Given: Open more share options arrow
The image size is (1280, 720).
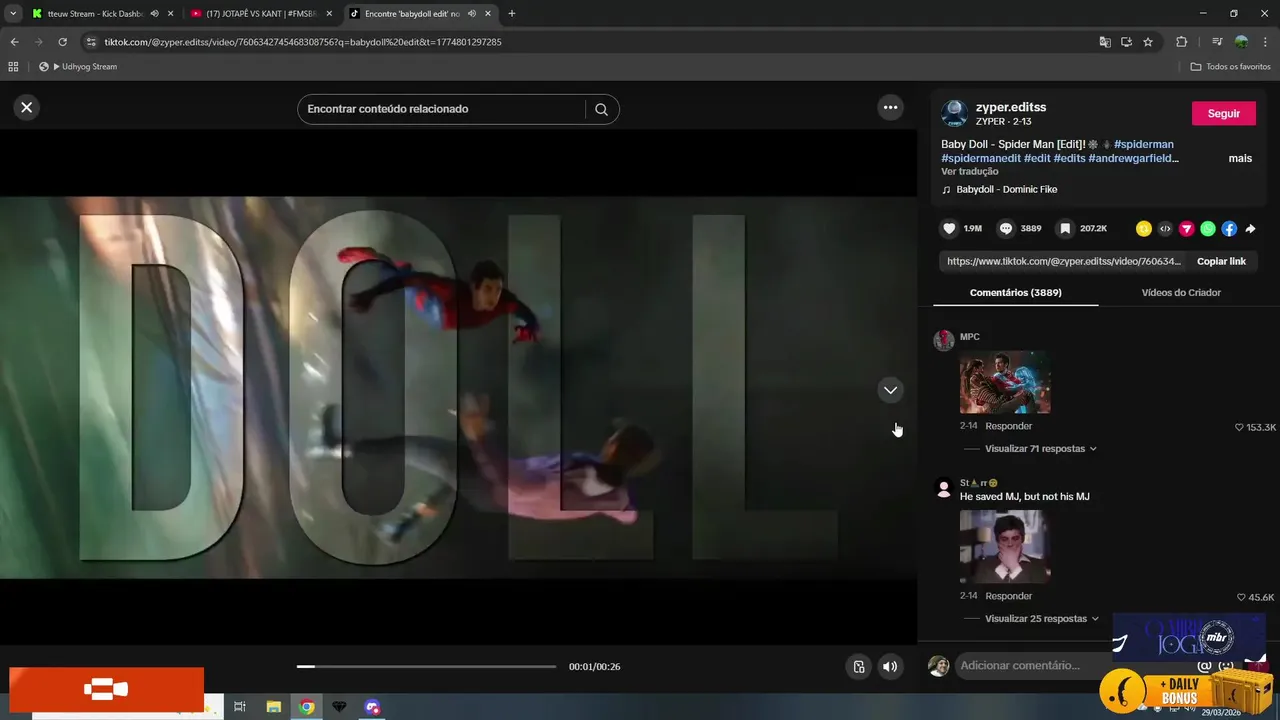Looking at the screenshot, I should tap(1250, 229).
